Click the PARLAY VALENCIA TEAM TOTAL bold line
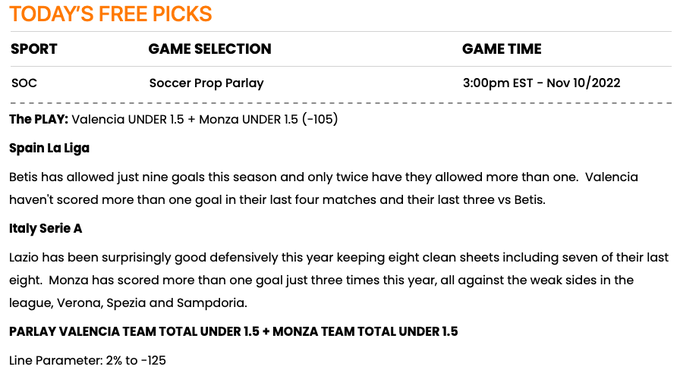The image size is (680, 373). [x=233, y=332]
